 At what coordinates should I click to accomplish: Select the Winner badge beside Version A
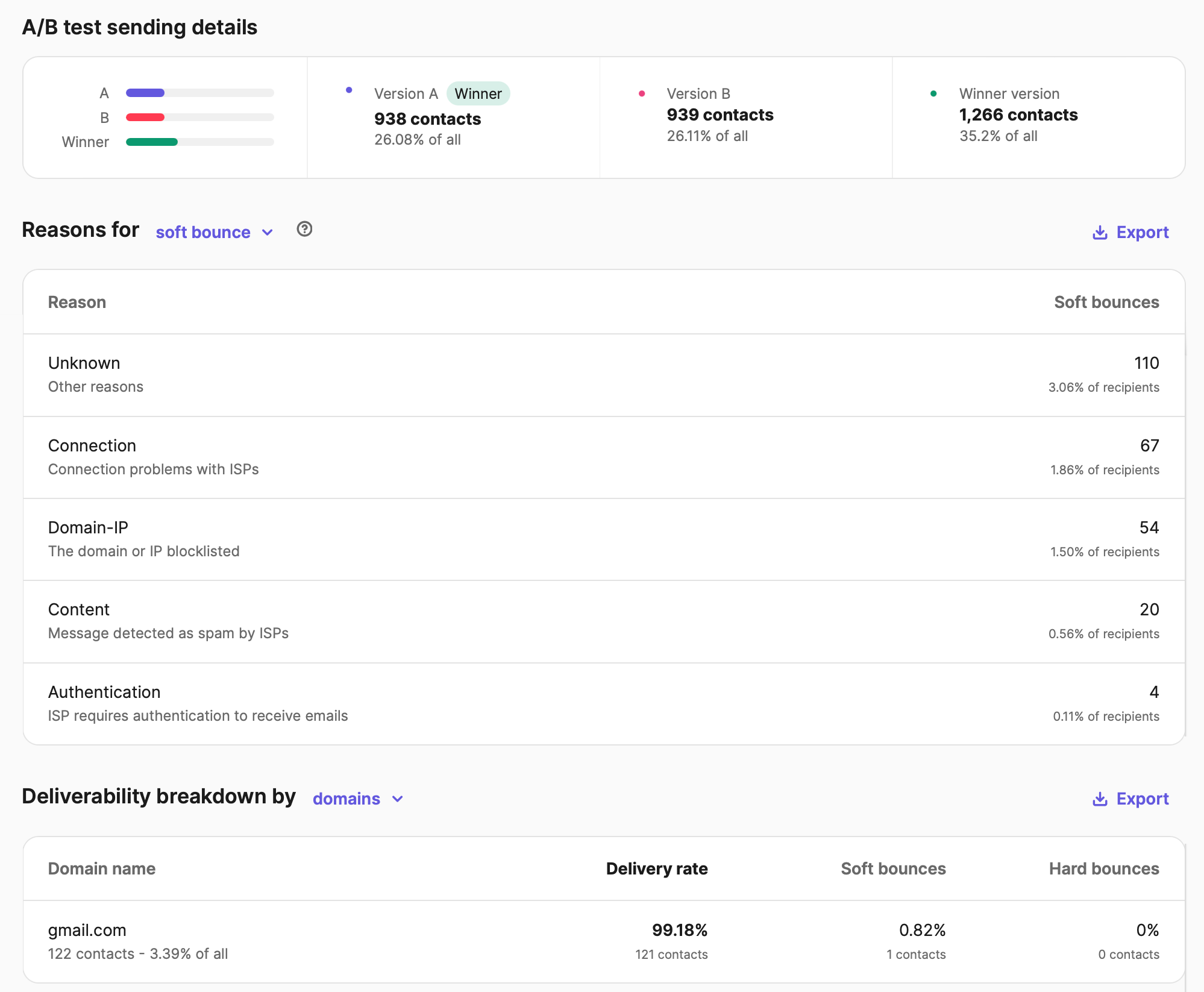tap(478, 93)
